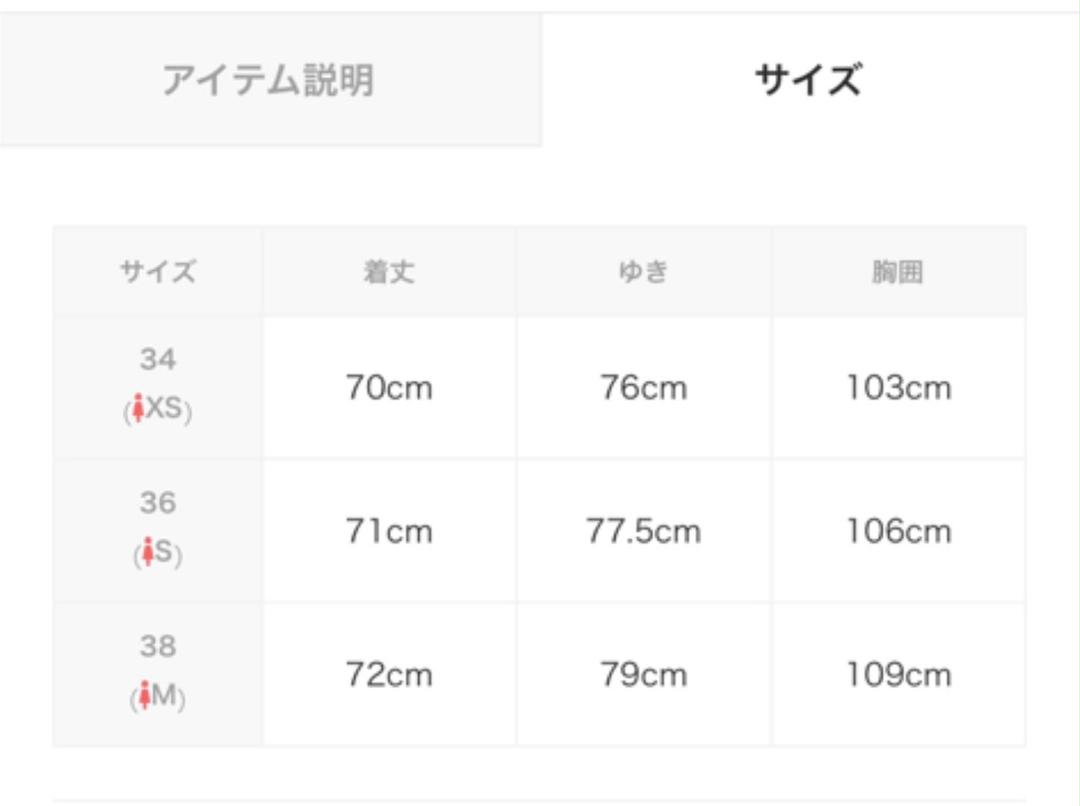Click the red person icon beside XS
1080x806 pixels.
click(x=138, y=408)
